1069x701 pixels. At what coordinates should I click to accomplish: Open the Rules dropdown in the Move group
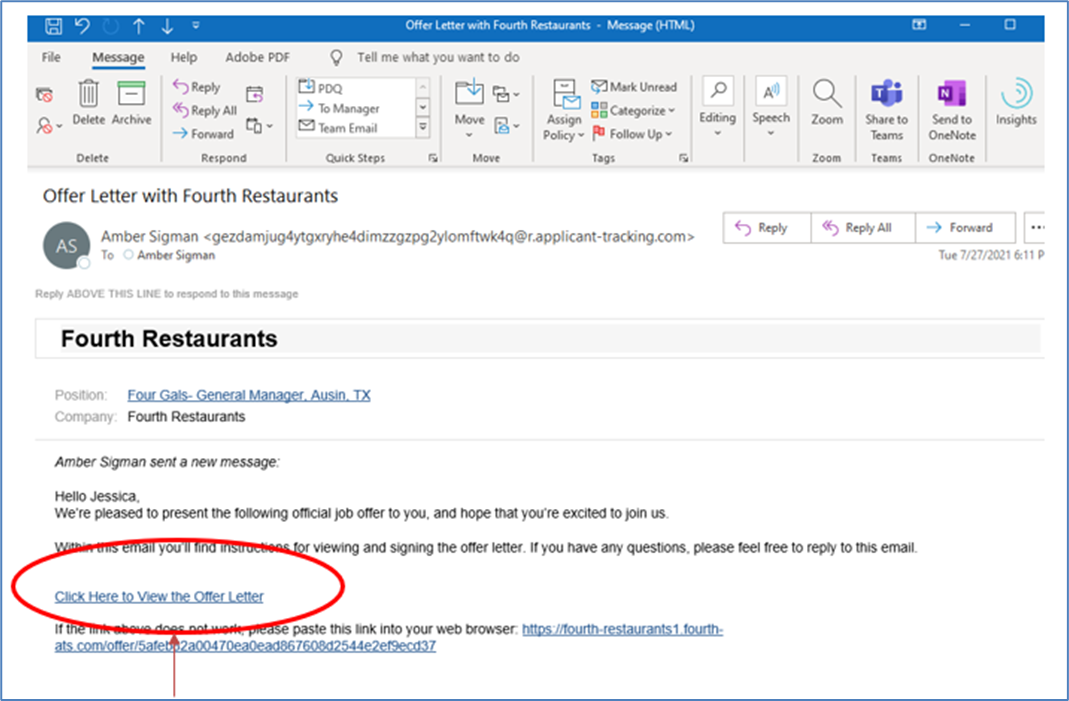pyautogui.click(x=506, y=94)
